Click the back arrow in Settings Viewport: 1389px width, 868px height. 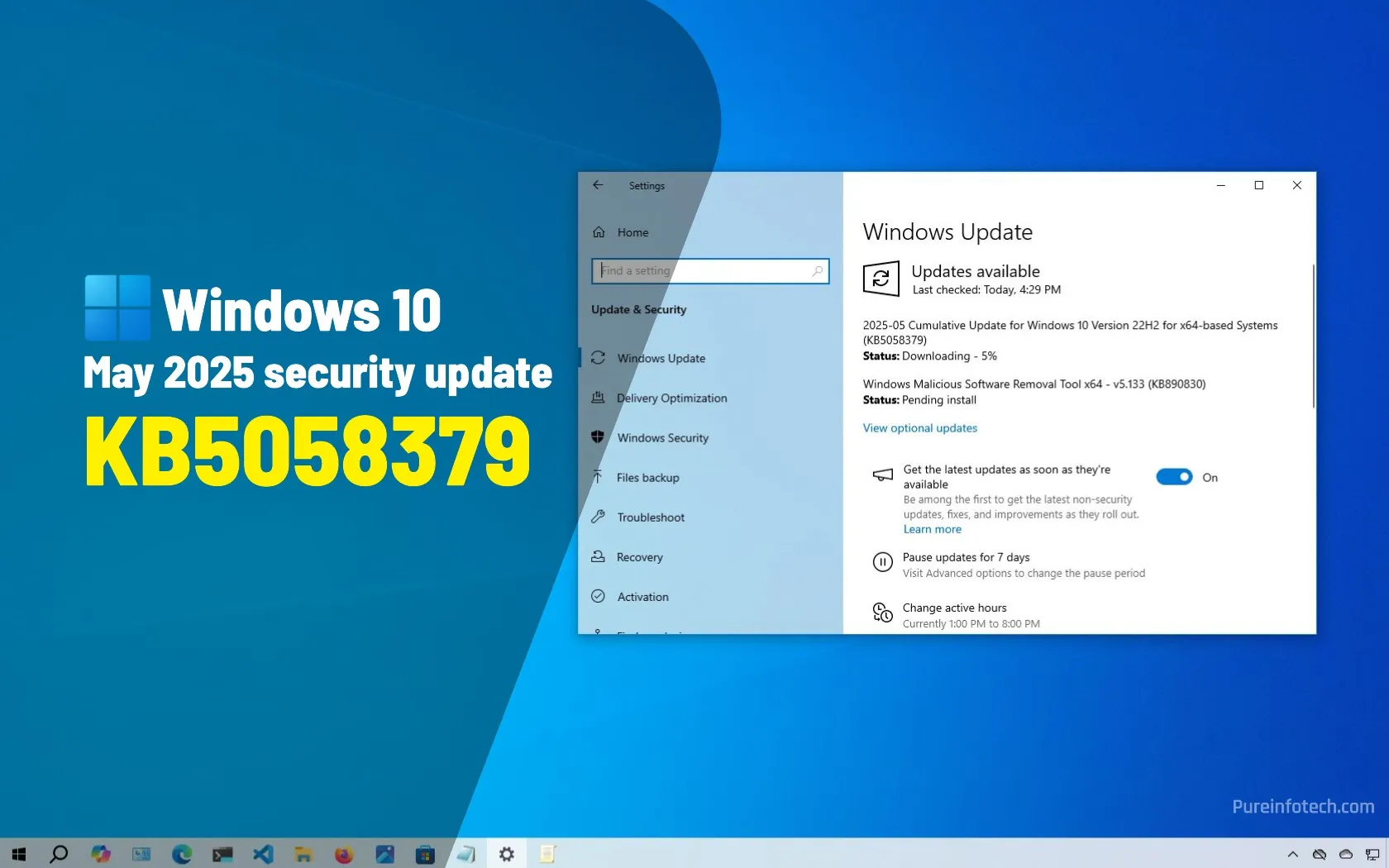point(598,185)
